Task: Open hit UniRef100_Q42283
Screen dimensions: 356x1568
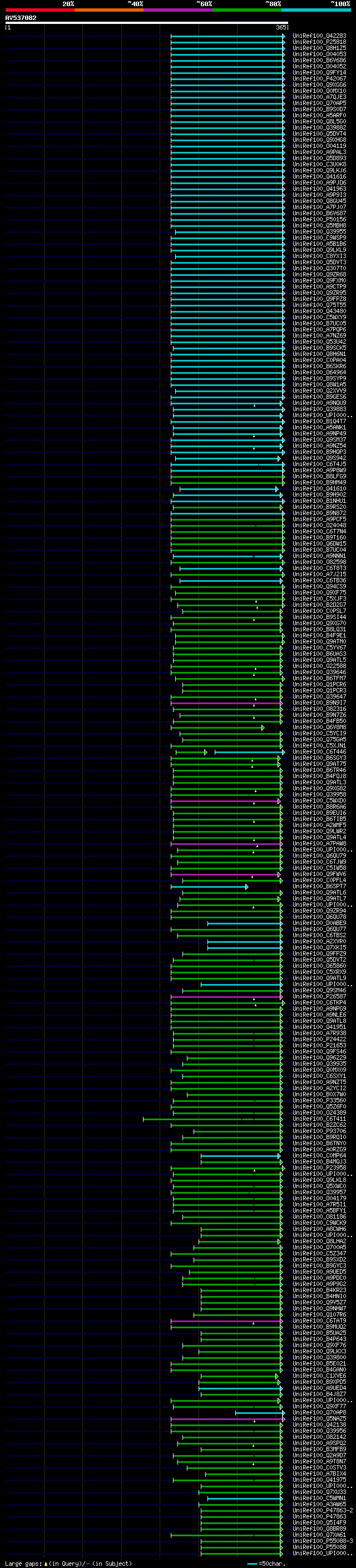Action: pyautogui.click(x=319, y=36)
